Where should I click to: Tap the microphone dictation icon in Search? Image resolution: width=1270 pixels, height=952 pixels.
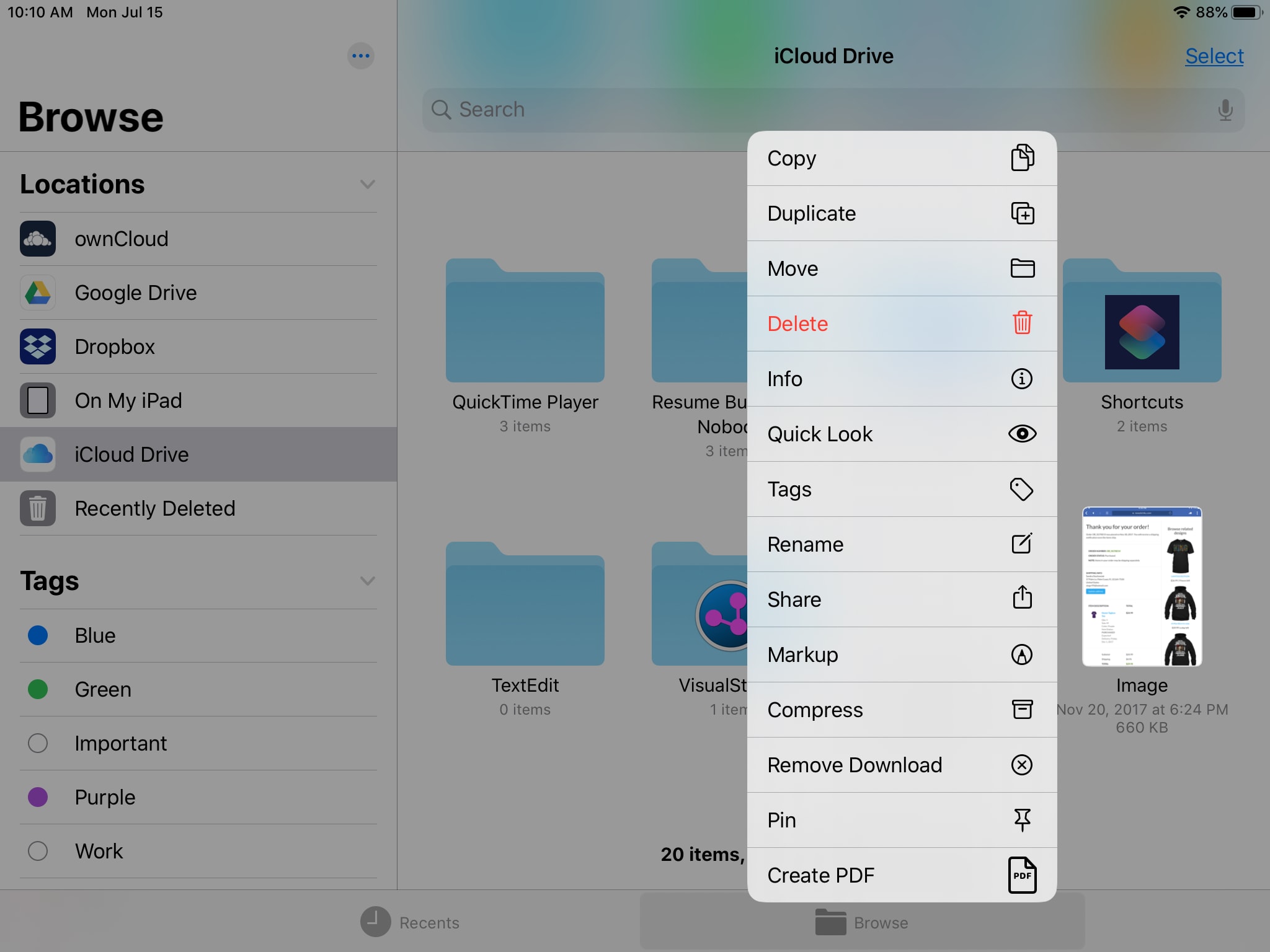[x=1225, y=110]
